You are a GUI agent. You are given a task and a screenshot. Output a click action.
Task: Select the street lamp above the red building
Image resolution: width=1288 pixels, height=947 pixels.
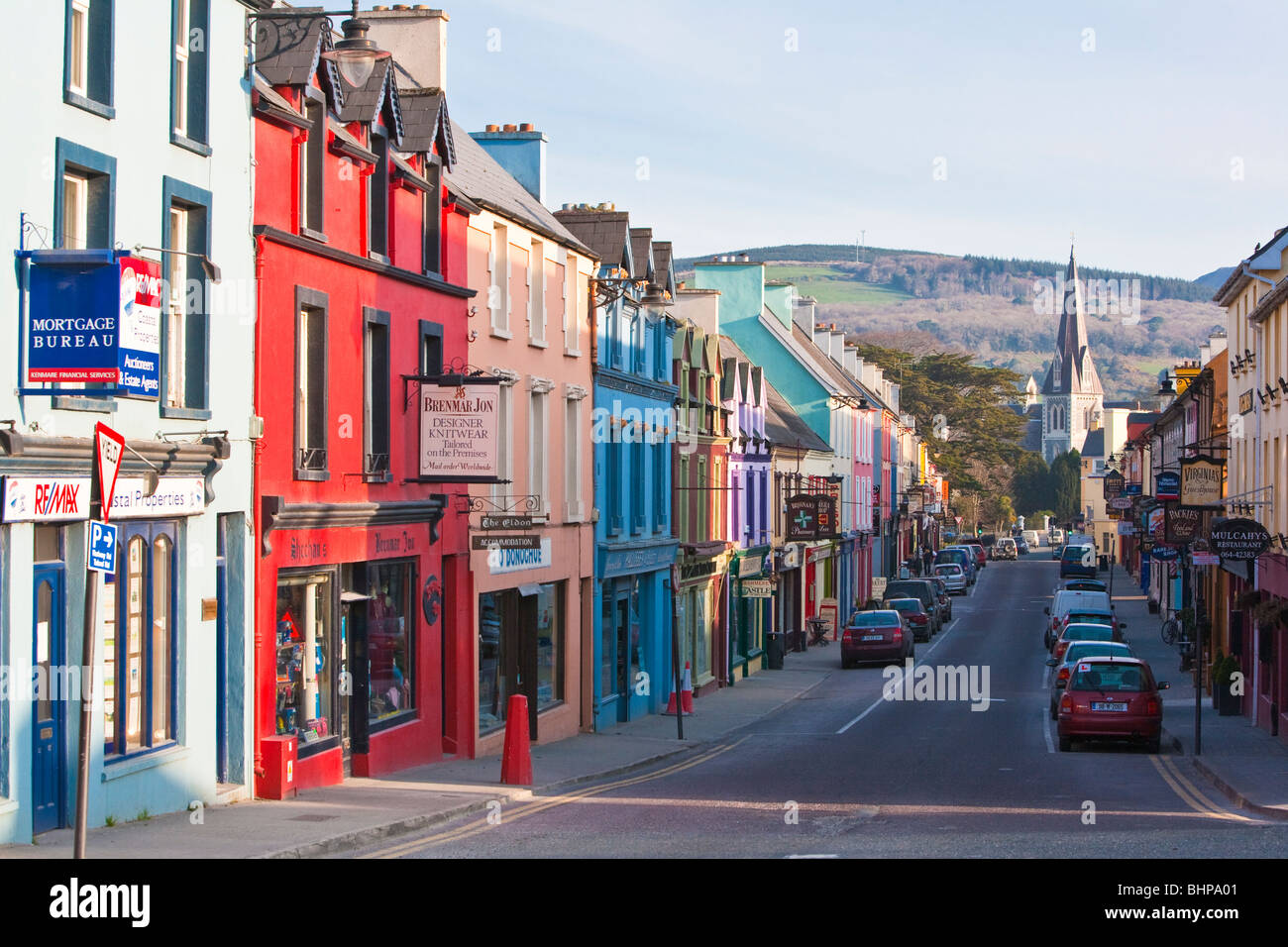[x=354, y=47]
